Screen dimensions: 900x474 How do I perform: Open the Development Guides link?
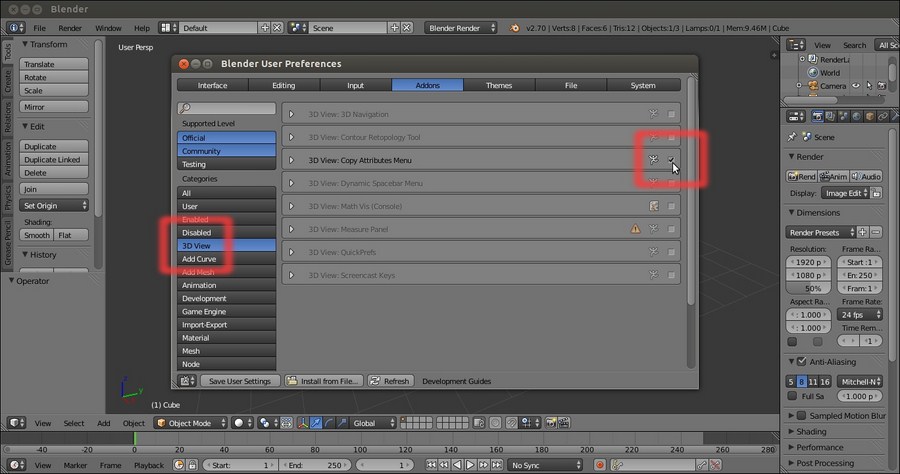(456, 381)
